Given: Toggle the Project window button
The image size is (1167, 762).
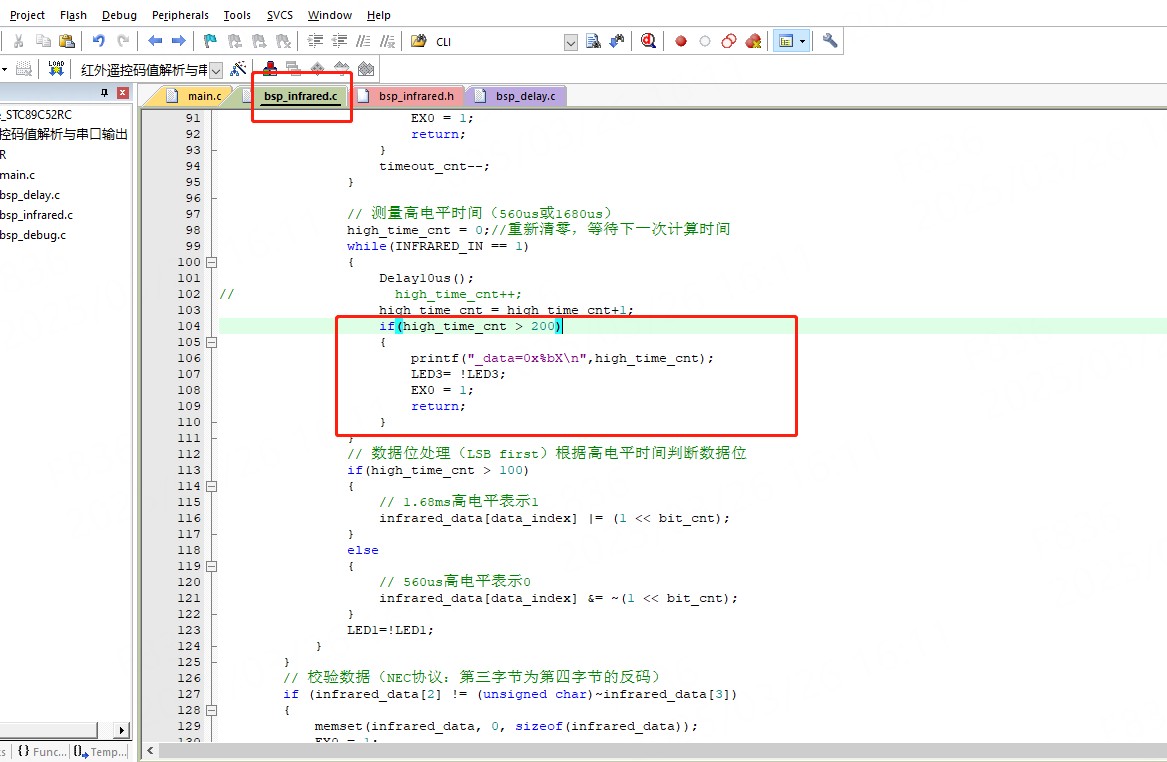Looking at the screenshot, I should click(785, 41).
